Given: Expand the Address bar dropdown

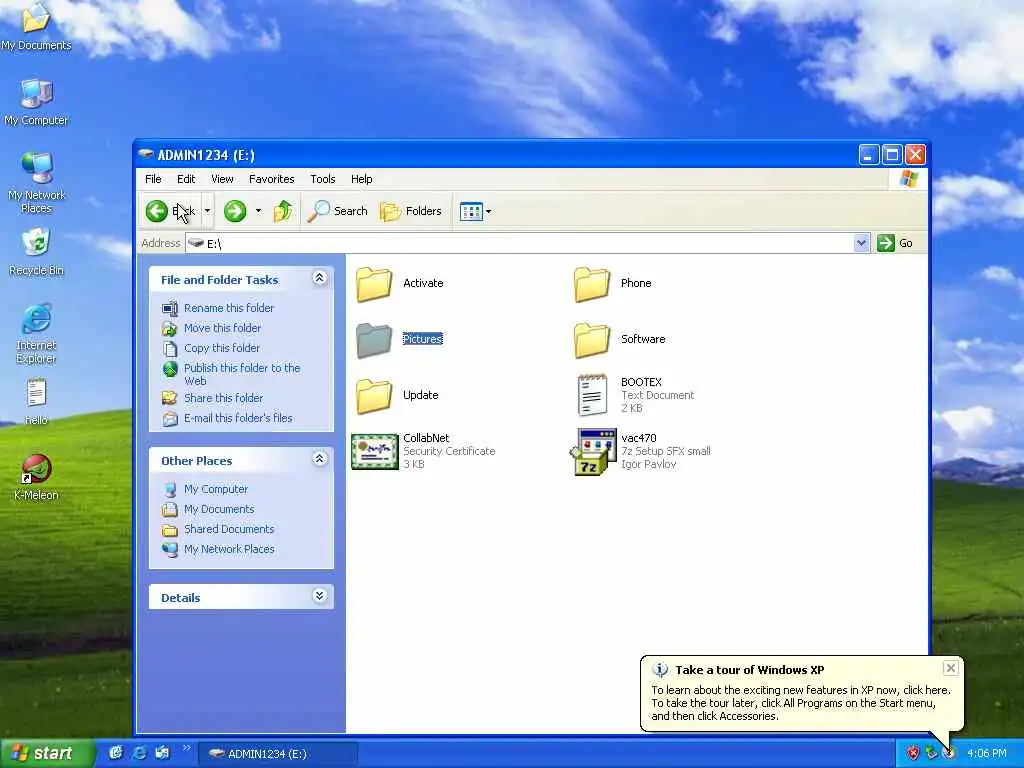Looking at the screenshot, I should 861,243.
